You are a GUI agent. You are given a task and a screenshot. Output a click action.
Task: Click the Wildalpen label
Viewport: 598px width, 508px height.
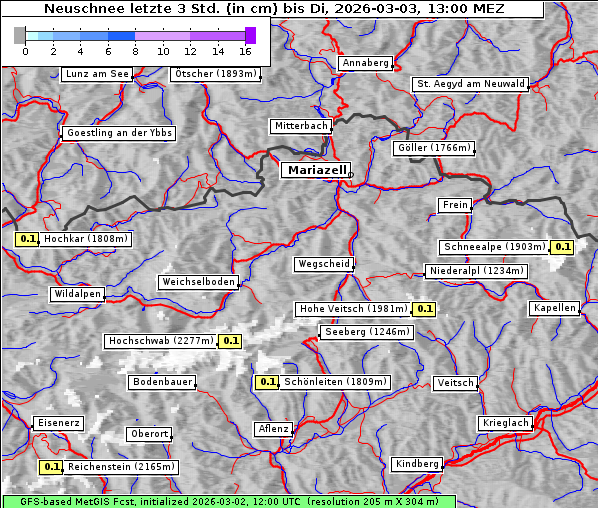77,294
